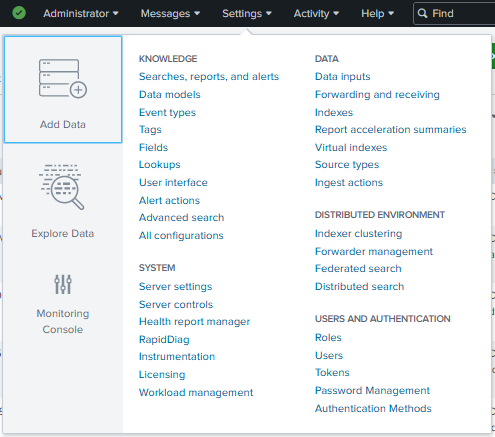Screen dimensions: 495x437
Task: Open the Activity dropdown menu
Action: (x=316, y=13)
